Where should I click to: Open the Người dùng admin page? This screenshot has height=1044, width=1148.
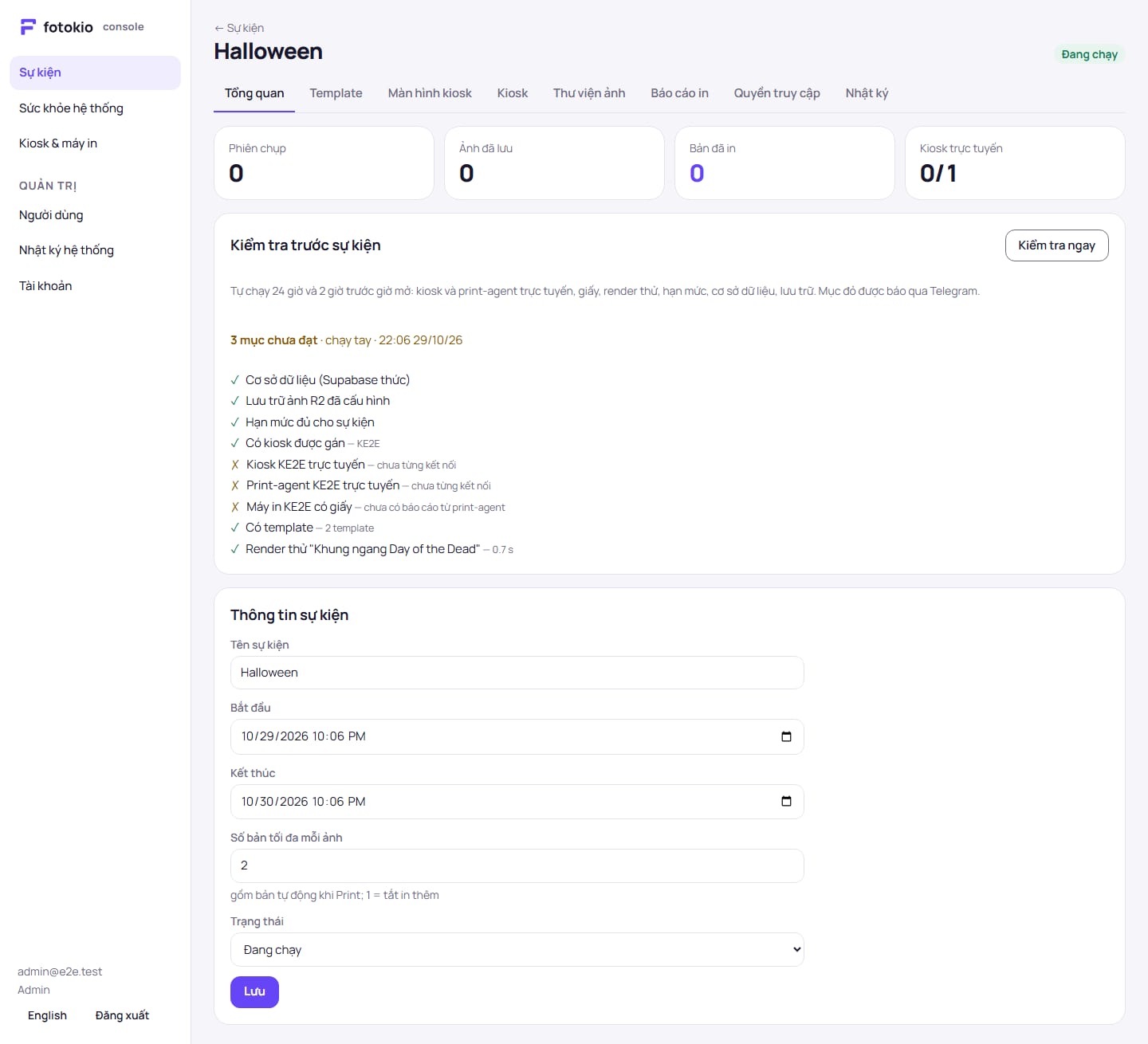pyautogui.click(x=95, y=215)
